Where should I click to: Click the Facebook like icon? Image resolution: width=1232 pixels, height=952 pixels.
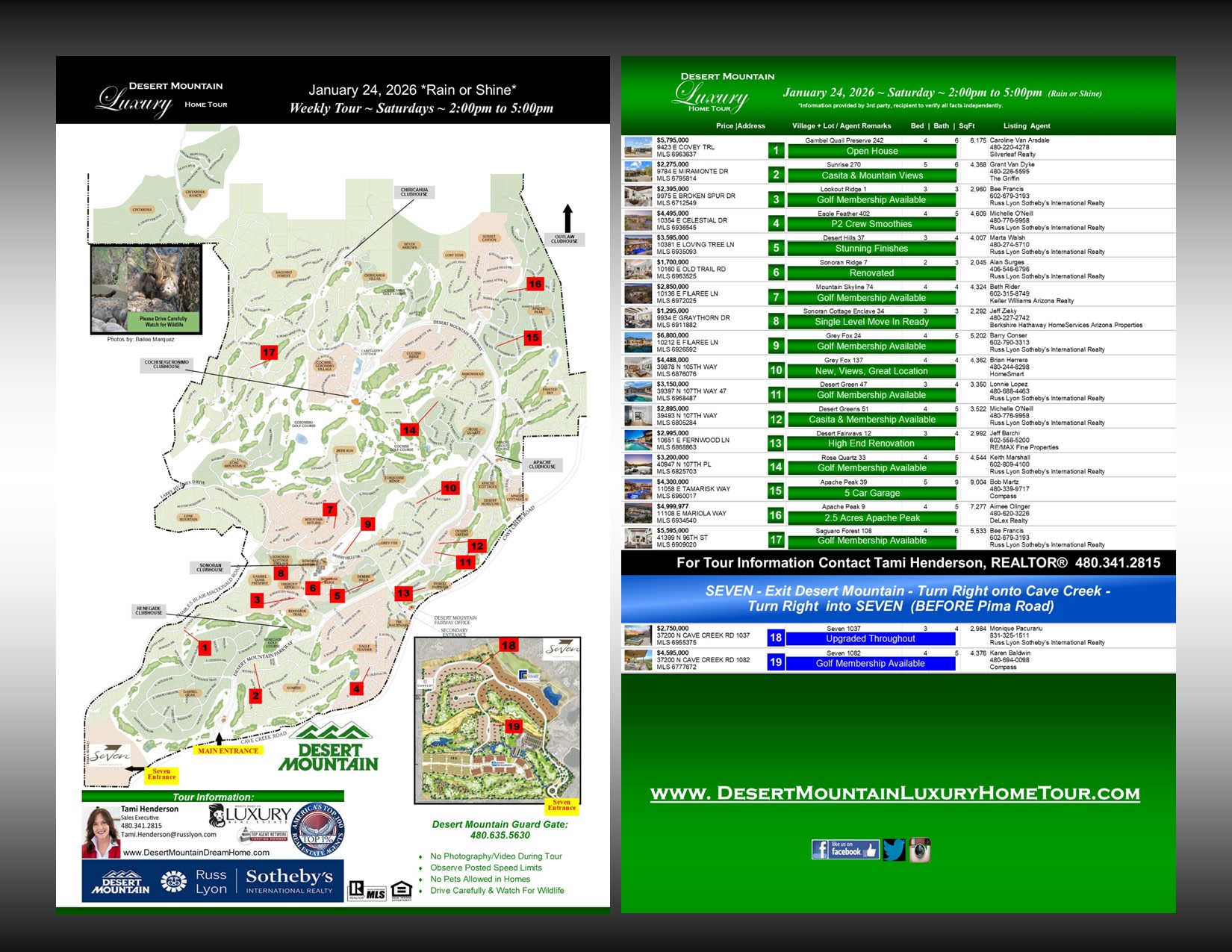(x=844, y=850)
